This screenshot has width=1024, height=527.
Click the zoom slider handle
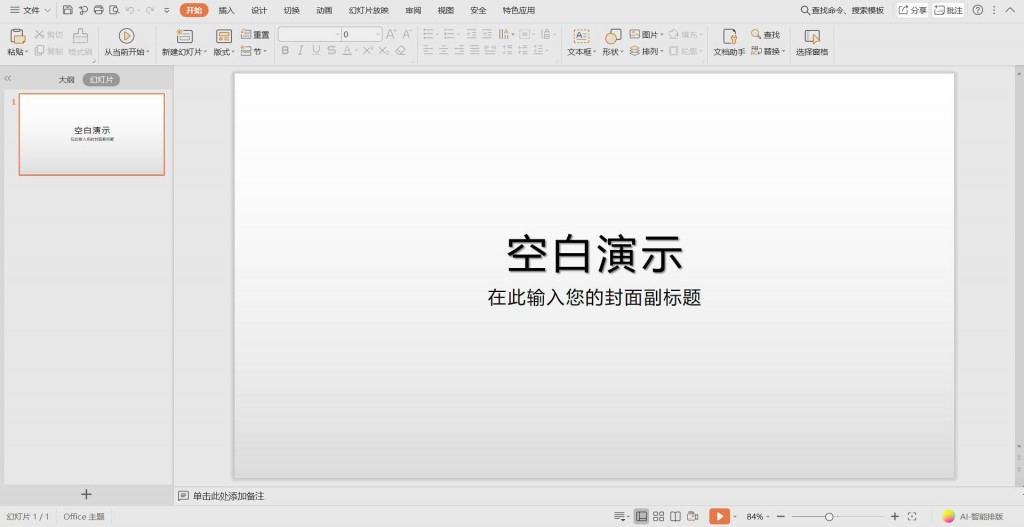(x=829, y=517)
